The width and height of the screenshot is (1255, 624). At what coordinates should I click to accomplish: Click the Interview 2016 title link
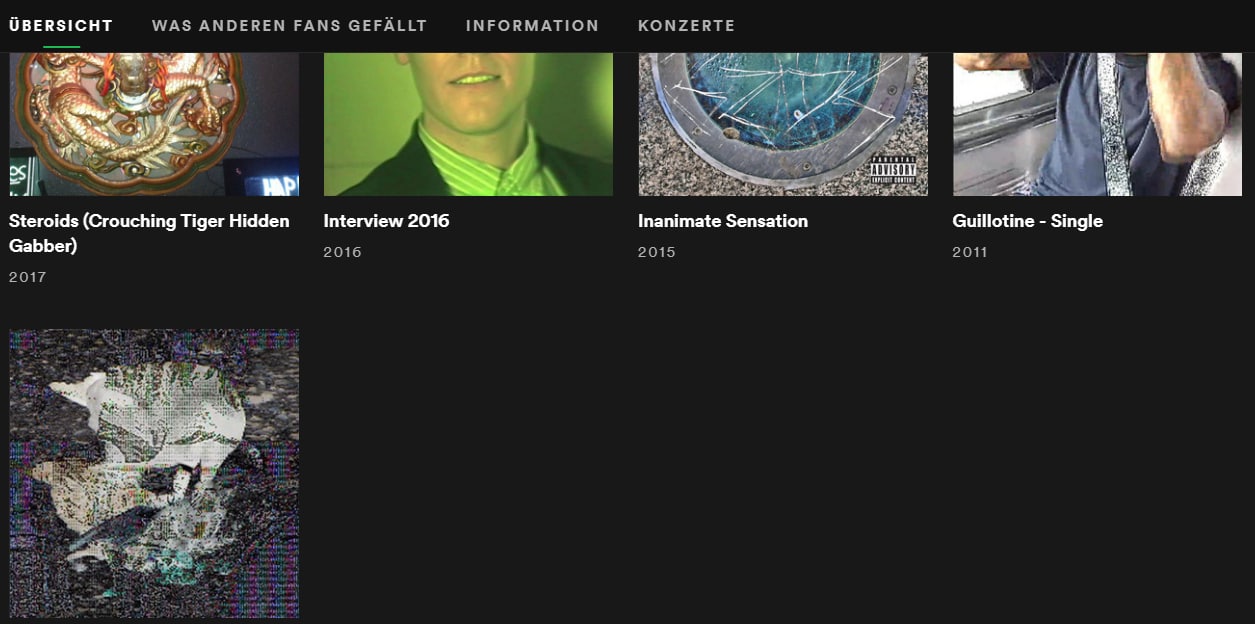[386, 221]
